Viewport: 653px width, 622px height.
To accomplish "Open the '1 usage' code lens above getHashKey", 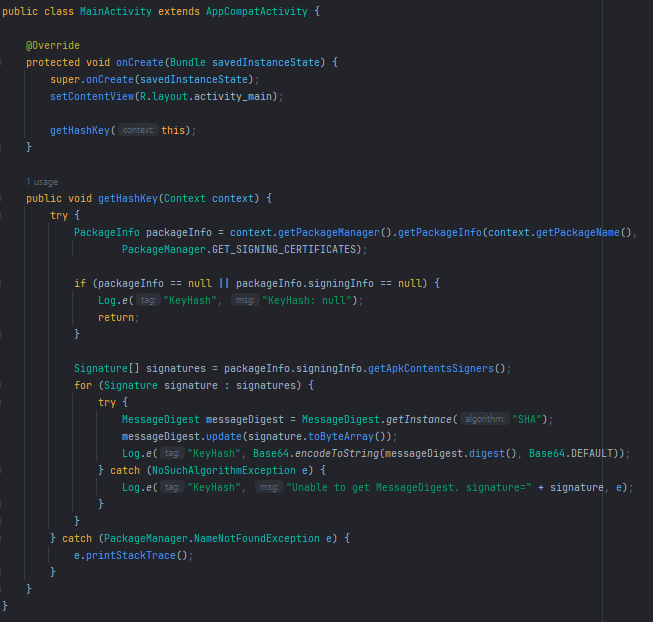I will coord(42,182).
